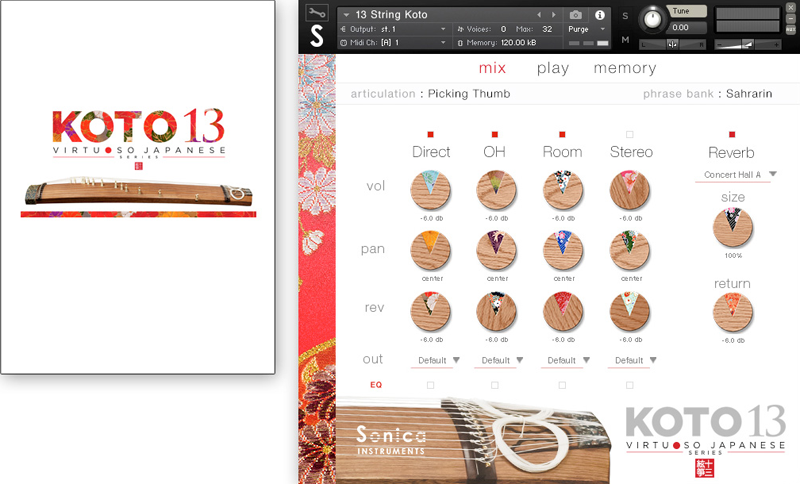Click the Sonica S logo in the header
Viewport: 800px width, 484px height.
tap(317, 36)
